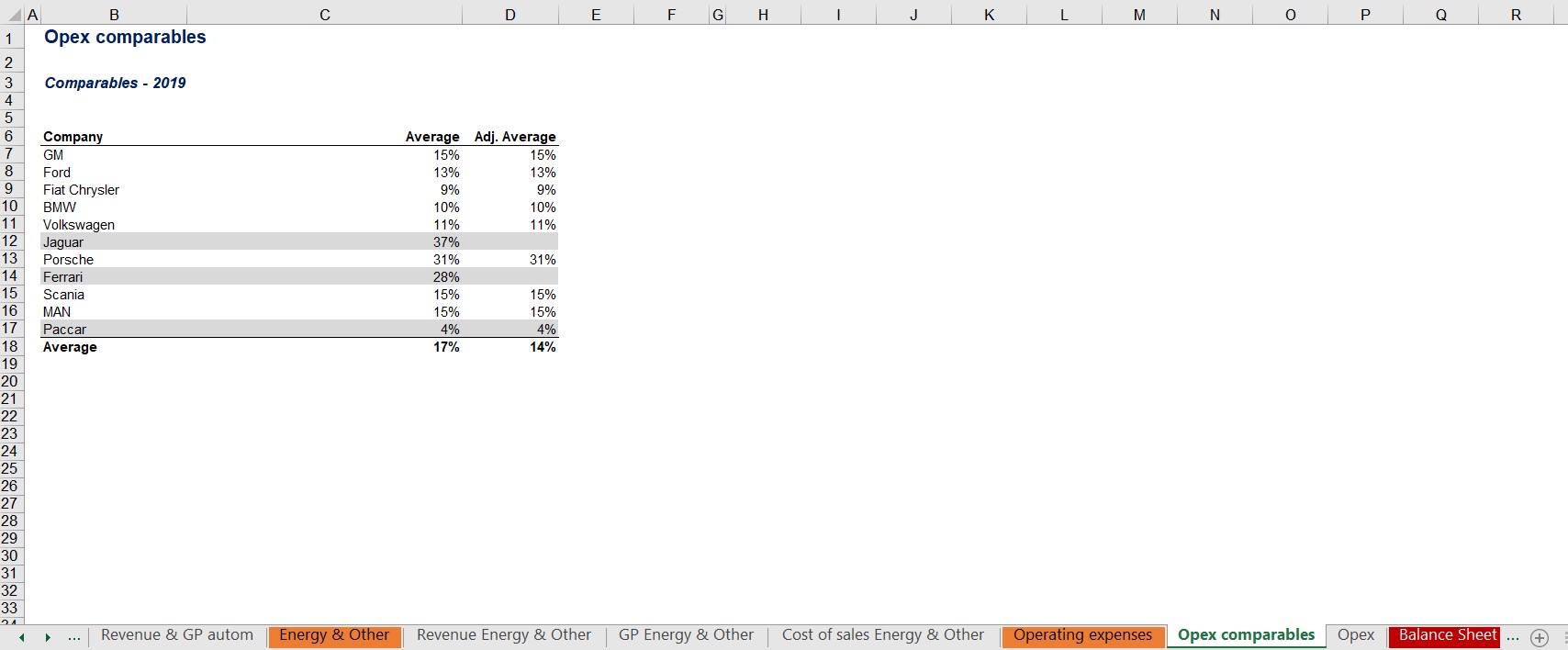Switch to Operating expenses tab
1568x650 pixels.
pos(1082,635)
